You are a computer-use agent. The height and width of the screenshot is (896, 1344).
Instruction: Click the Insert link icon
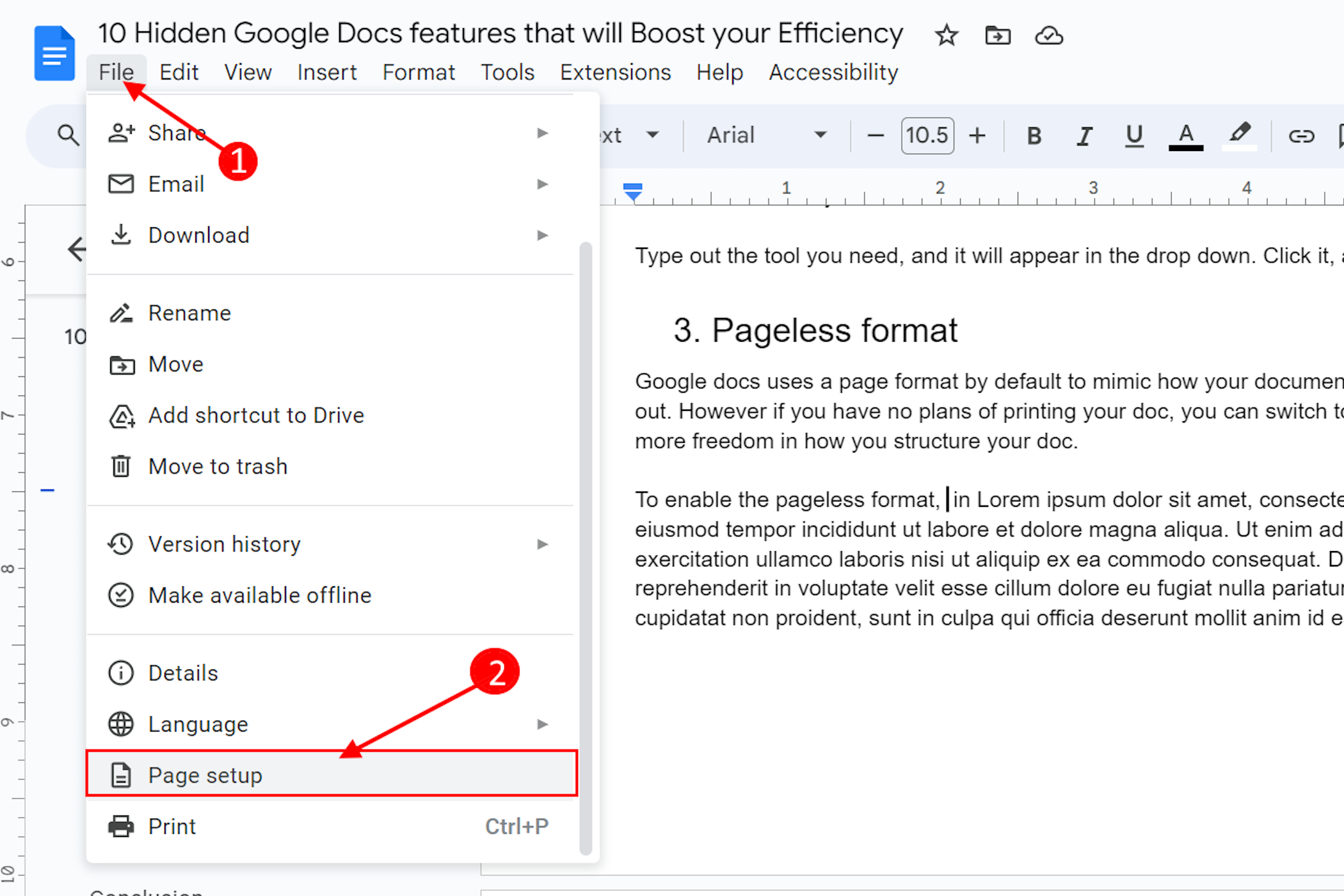(1300, 135)
